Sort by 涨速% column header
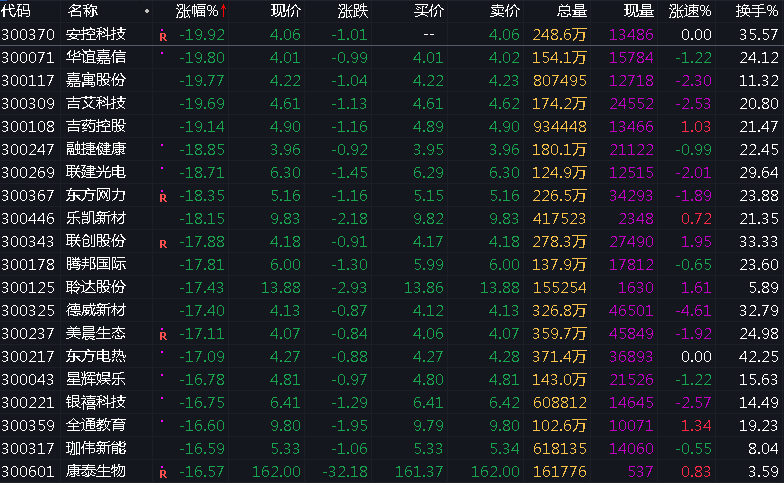Viewport: 784px width, 483px height. (x=690, y=10)
